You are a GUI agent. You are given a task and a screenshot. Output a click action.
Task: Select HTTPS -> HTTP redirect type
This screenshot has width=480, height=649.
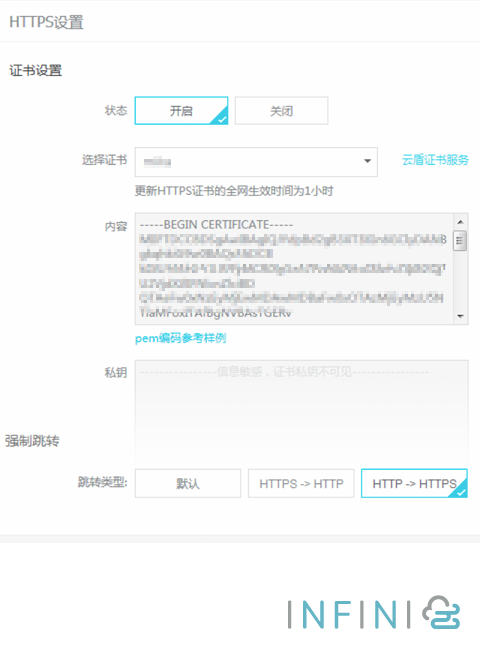click(x=301, y=483)
